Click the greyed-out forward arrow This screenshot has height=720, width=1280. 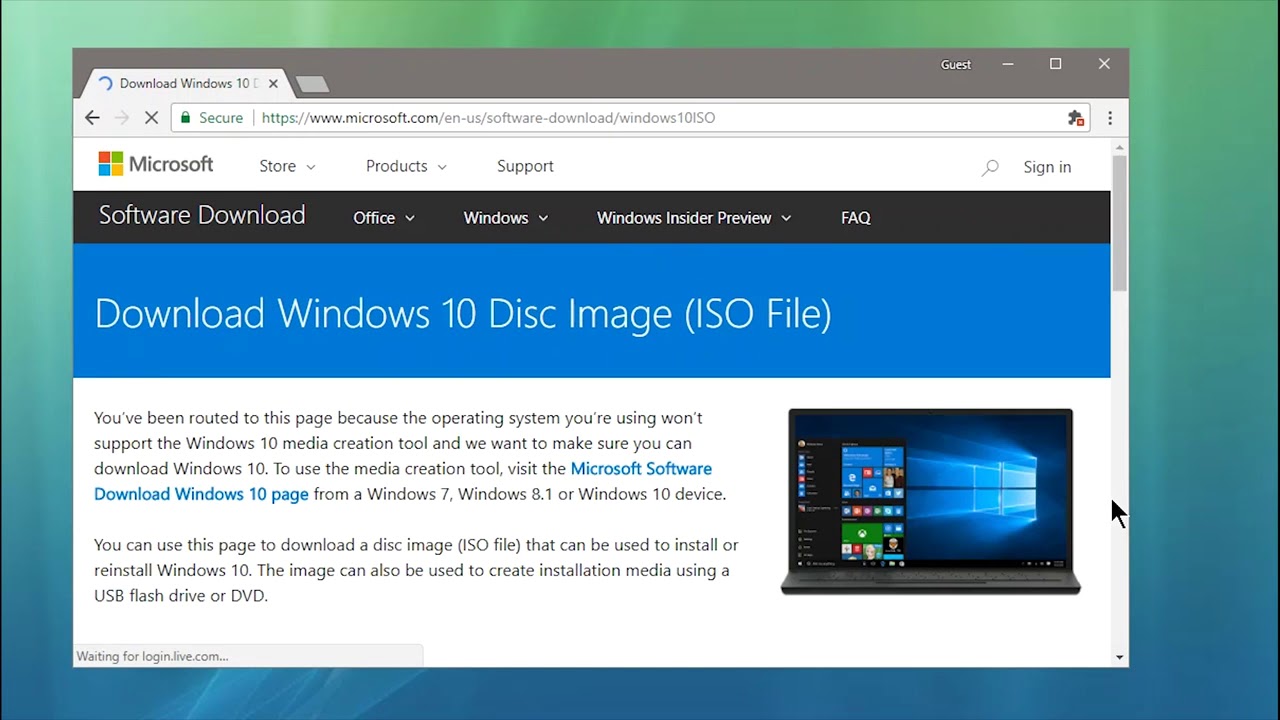(x=122, y=118)
